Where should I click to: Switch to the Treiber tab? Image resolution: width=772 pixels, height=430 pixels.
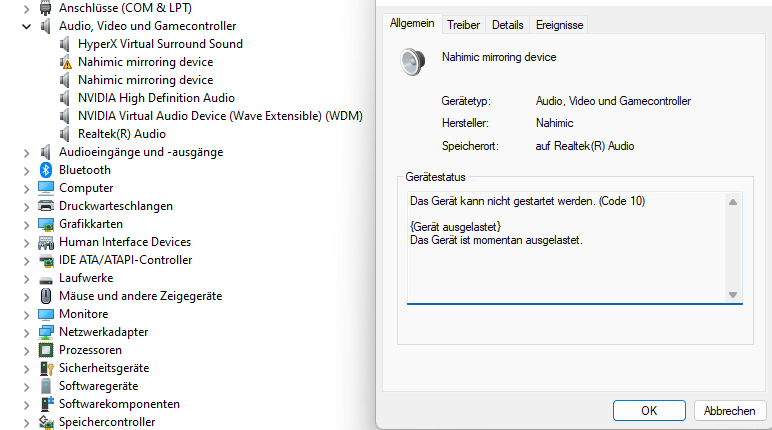[x=463, y=25]
